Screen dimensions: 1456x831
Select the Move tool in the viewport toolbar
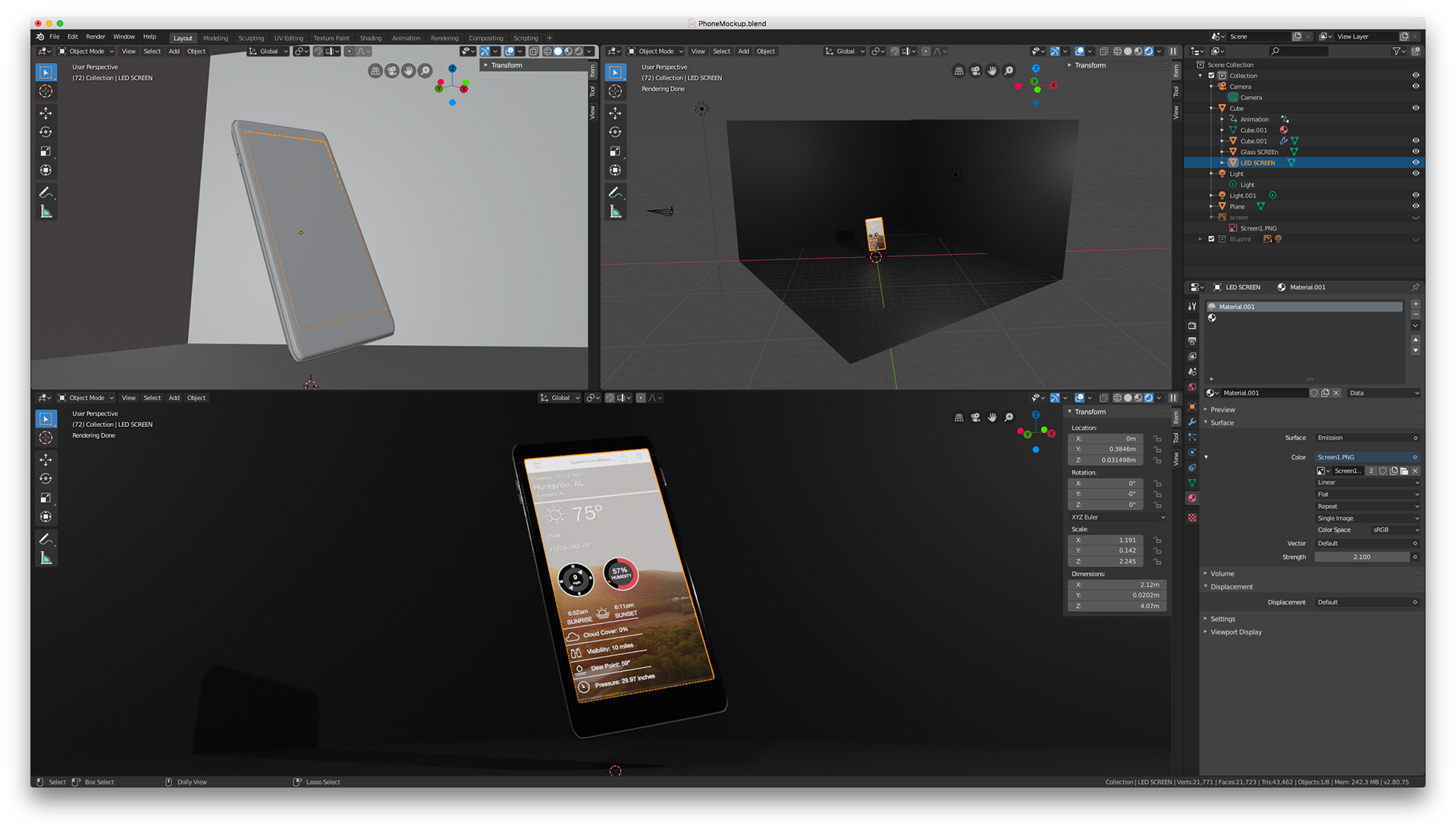(45, 114)
